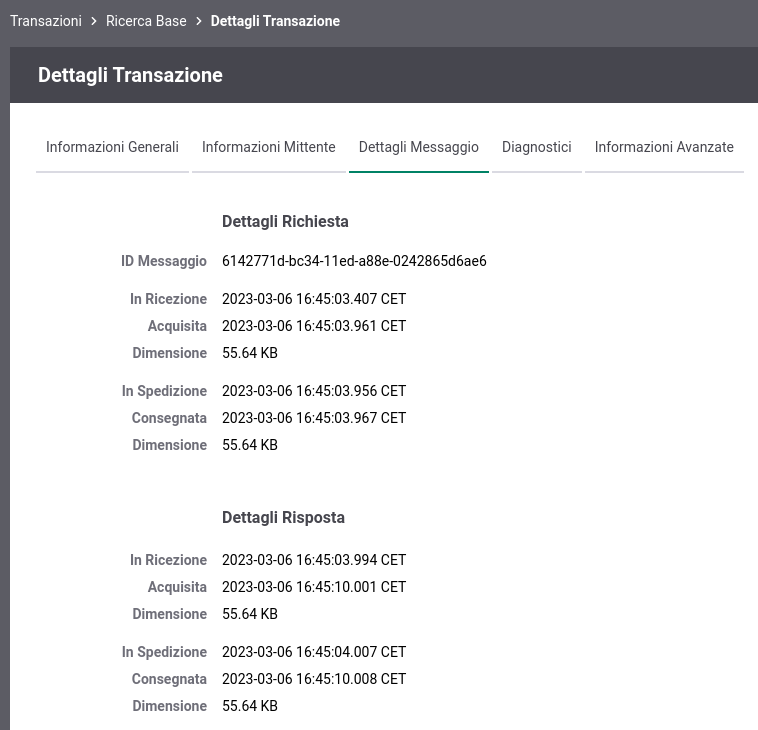Screen dimensions: 758x730
Task: Open the Diagnostici tab
Action: (x=537, y=147)
